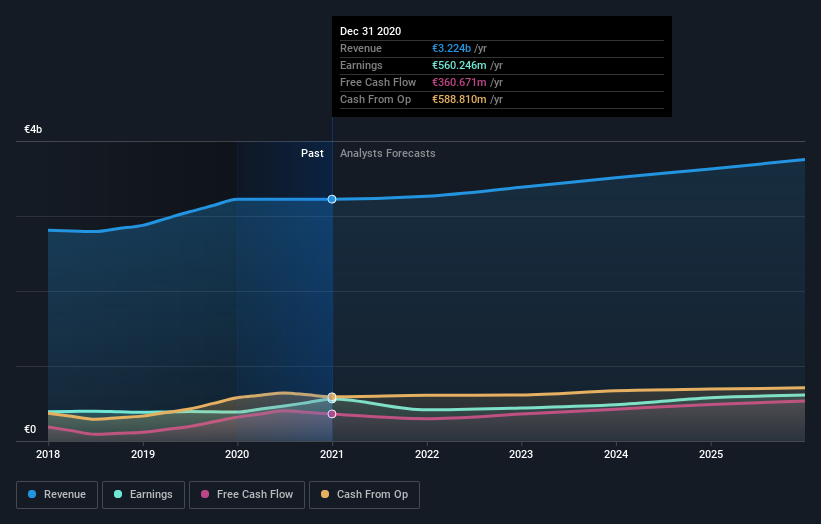Click the 2018 x-axis label
The width and height of the screenshot is (821, 524).
(48, 454)
